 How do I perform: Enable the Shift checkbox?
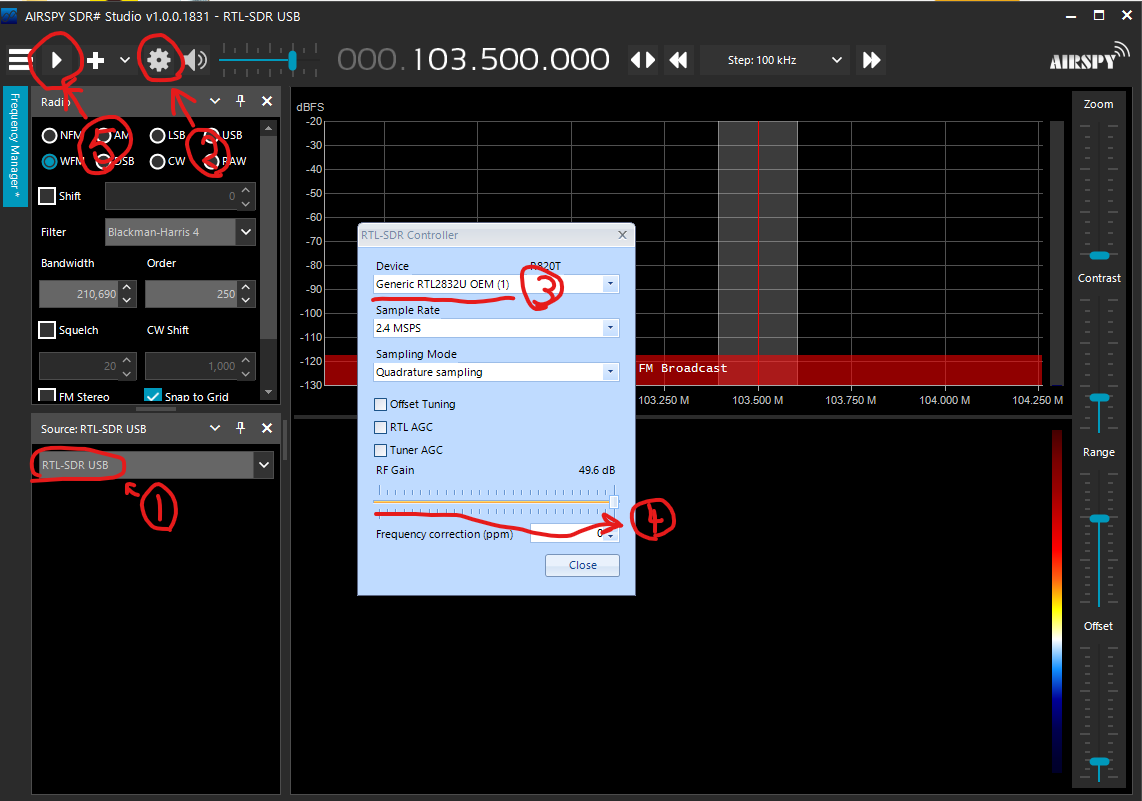(47, 196)
